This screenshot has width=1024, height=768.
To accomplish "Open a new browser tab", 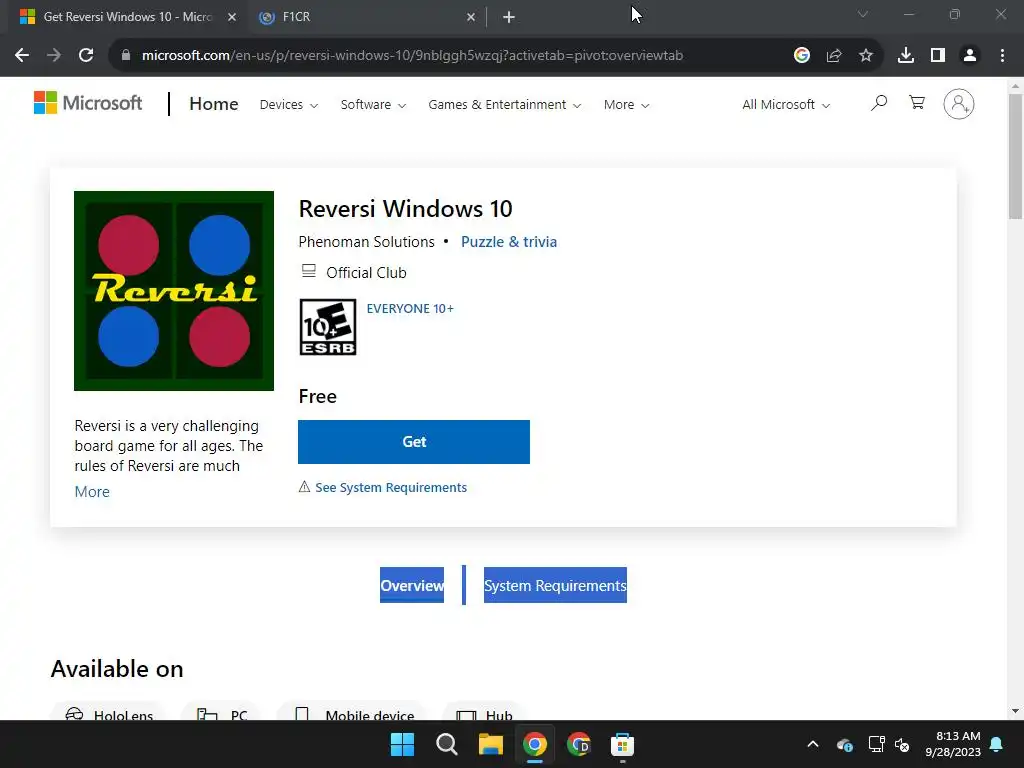I will click(509, 18).
